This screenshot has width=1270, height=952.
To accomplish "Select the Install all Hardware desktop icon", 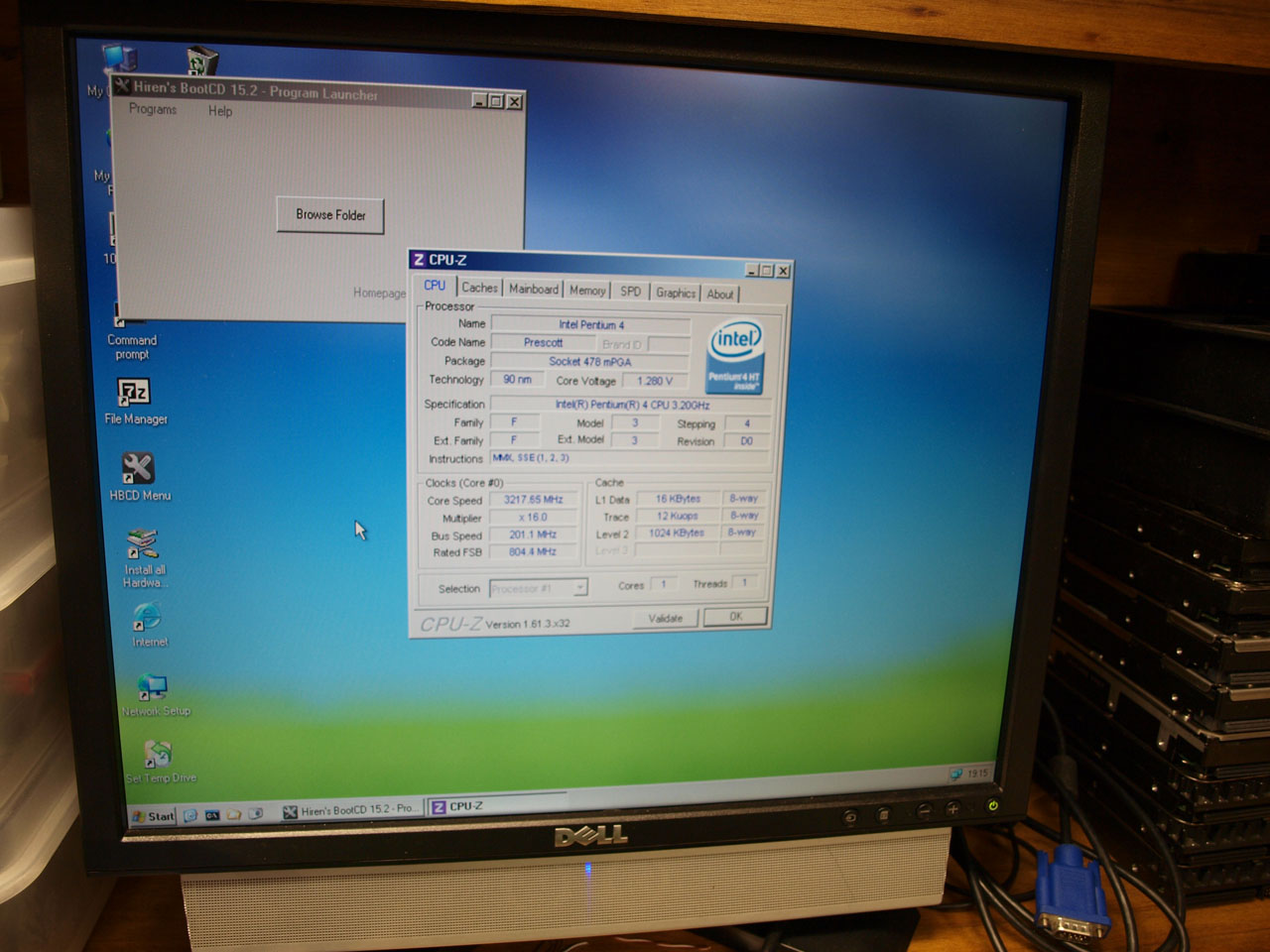I will [143, 543].
